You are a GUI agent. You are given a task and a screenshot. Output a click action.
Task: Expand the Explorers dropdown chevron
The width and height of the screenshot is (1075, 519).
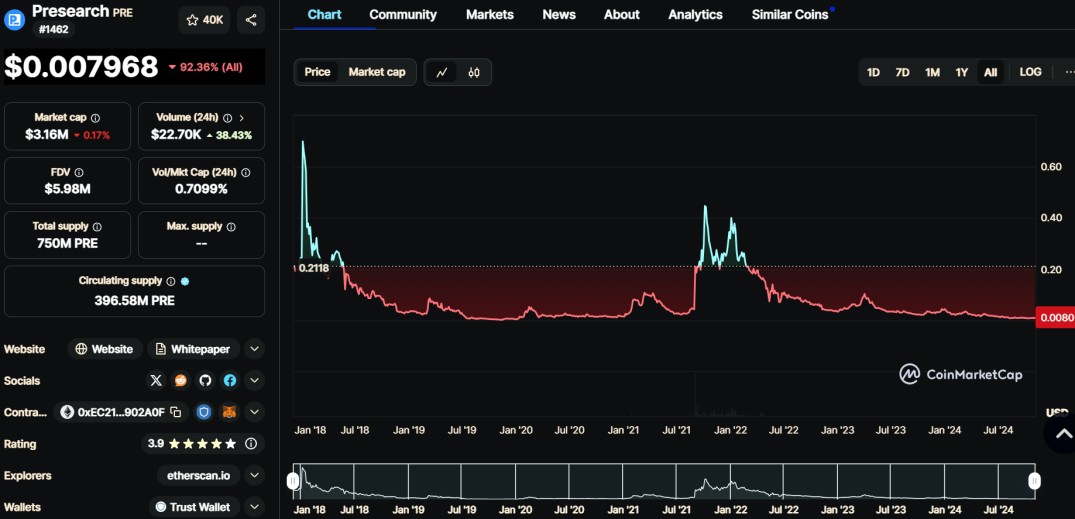pos(254,475)
